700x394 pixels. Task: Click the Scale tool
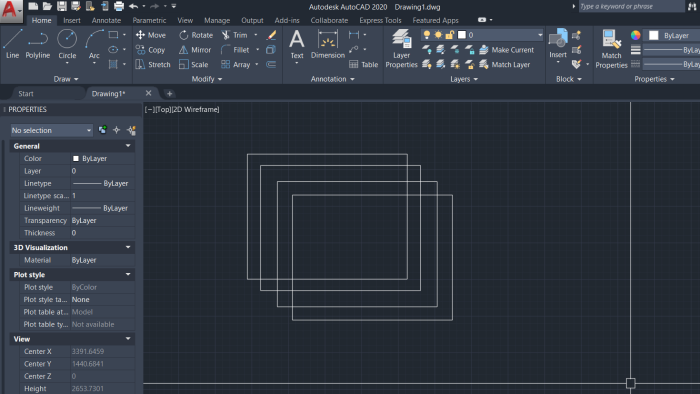pyautogui.click(x=194, y=65)
